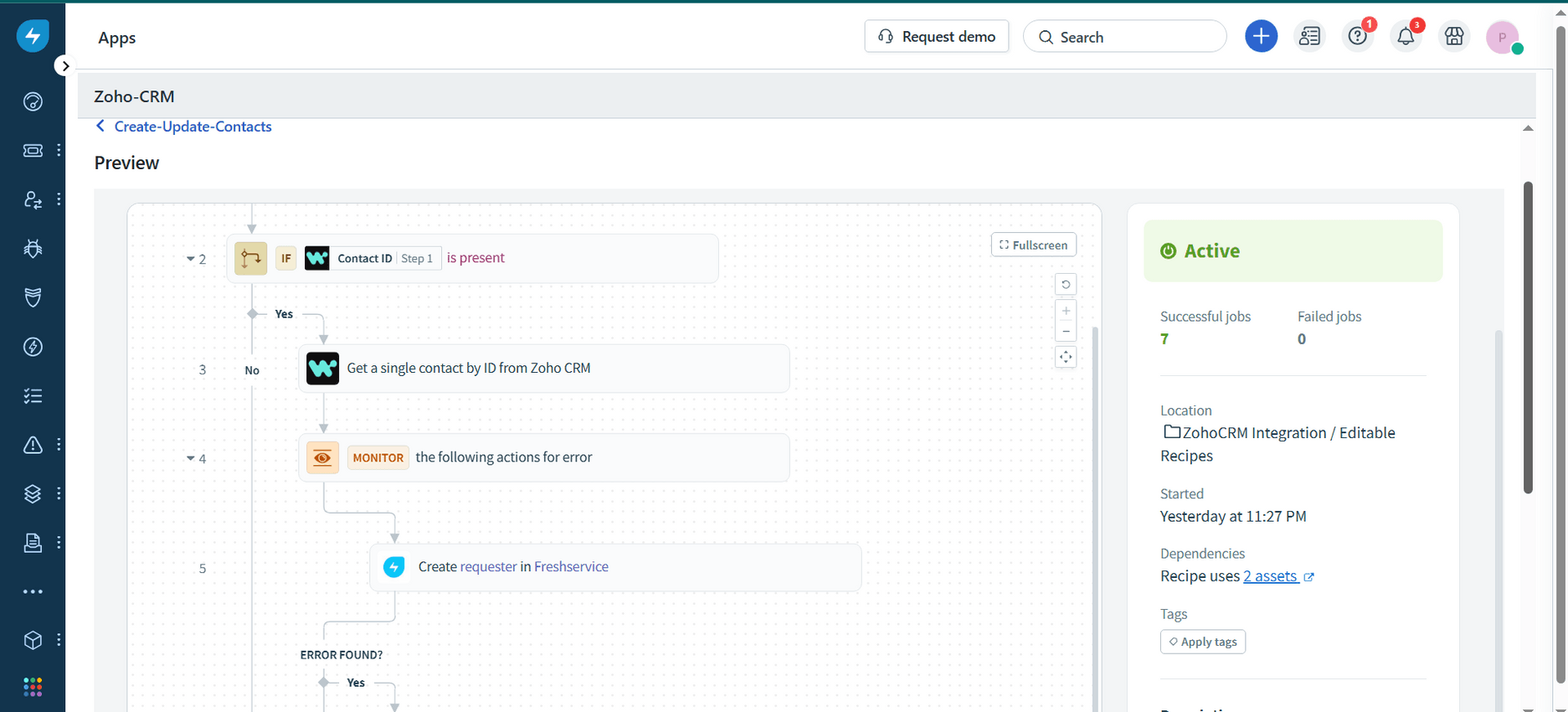This screenshot has width=1568, height=712.
Task: Open the users and changes sidebar icon
Action: [x=33, y=199]
